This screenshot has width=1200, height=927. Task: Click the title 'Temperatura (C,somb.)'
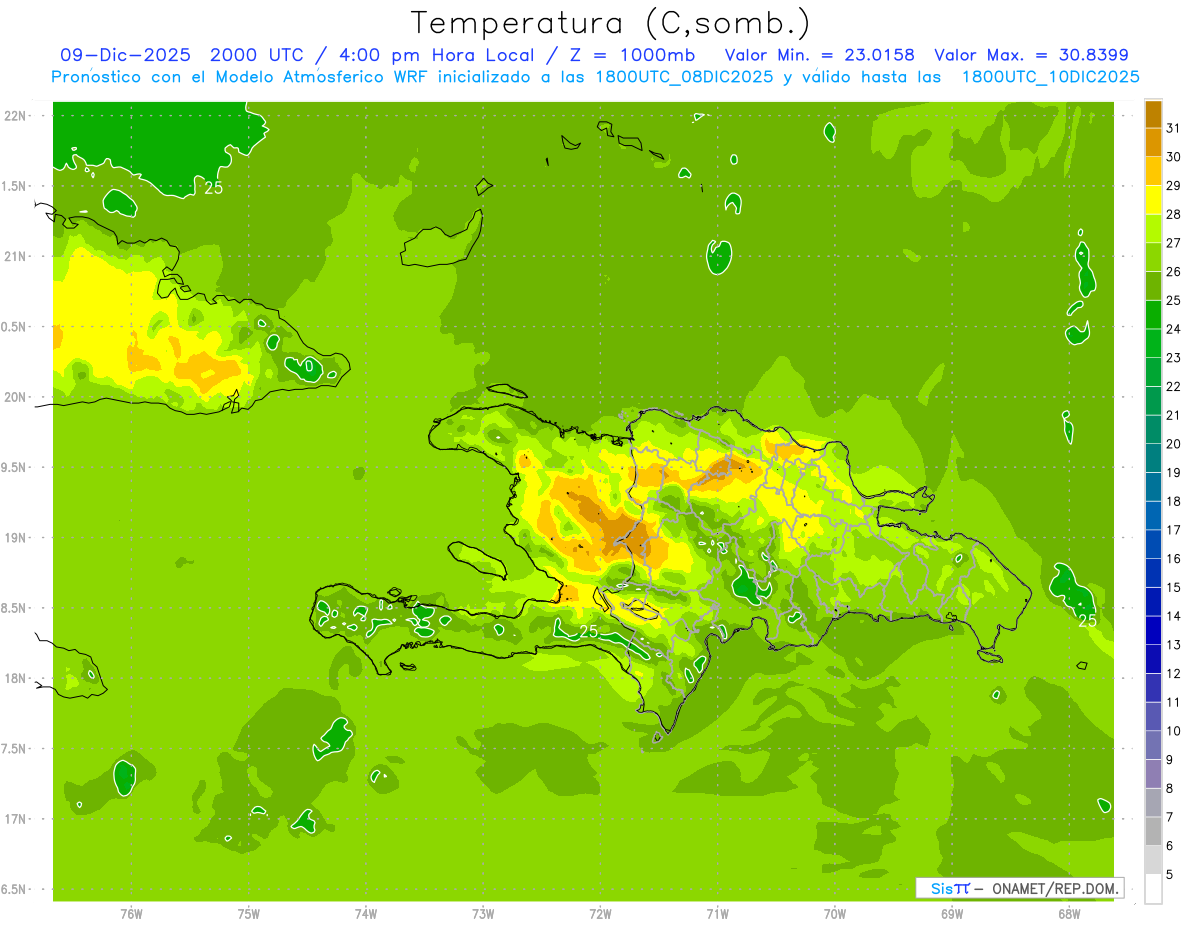click(x=610, y=22)
